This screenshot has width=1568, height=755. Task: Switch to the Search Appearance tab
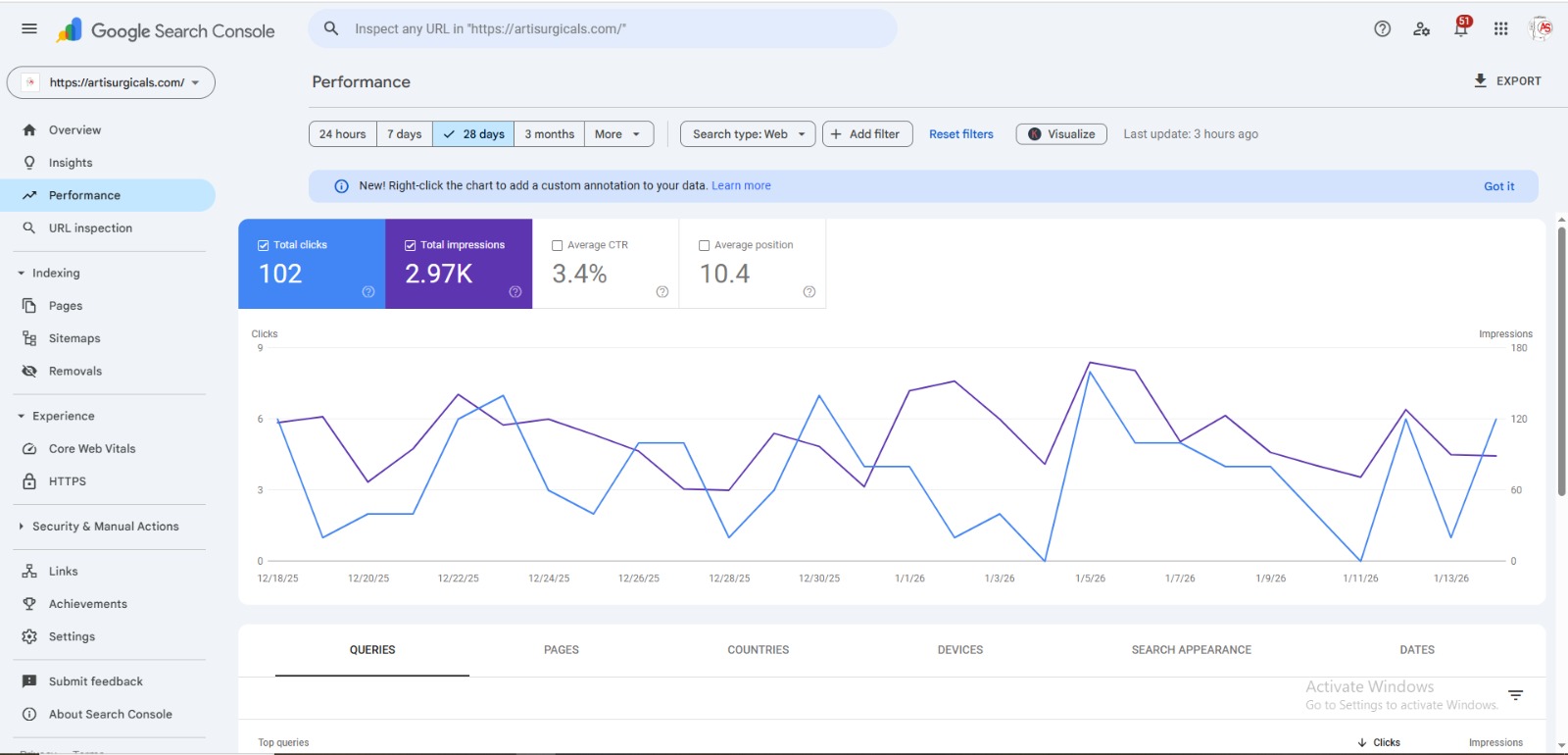coord(1192,650)
